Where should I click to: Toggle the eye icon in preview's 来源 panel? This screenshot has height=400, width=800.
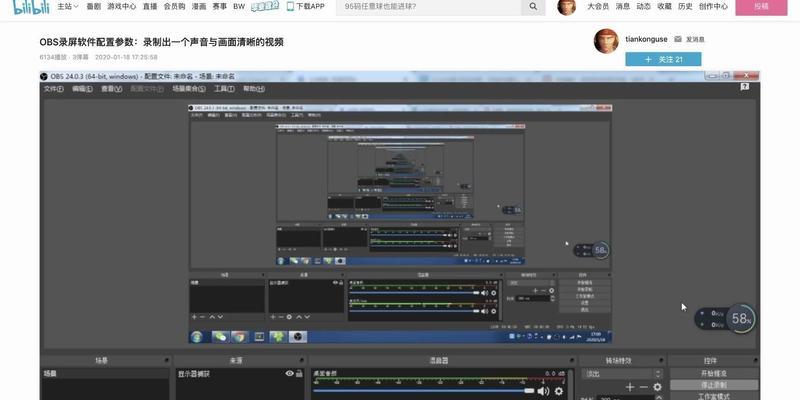click(335, 282)
